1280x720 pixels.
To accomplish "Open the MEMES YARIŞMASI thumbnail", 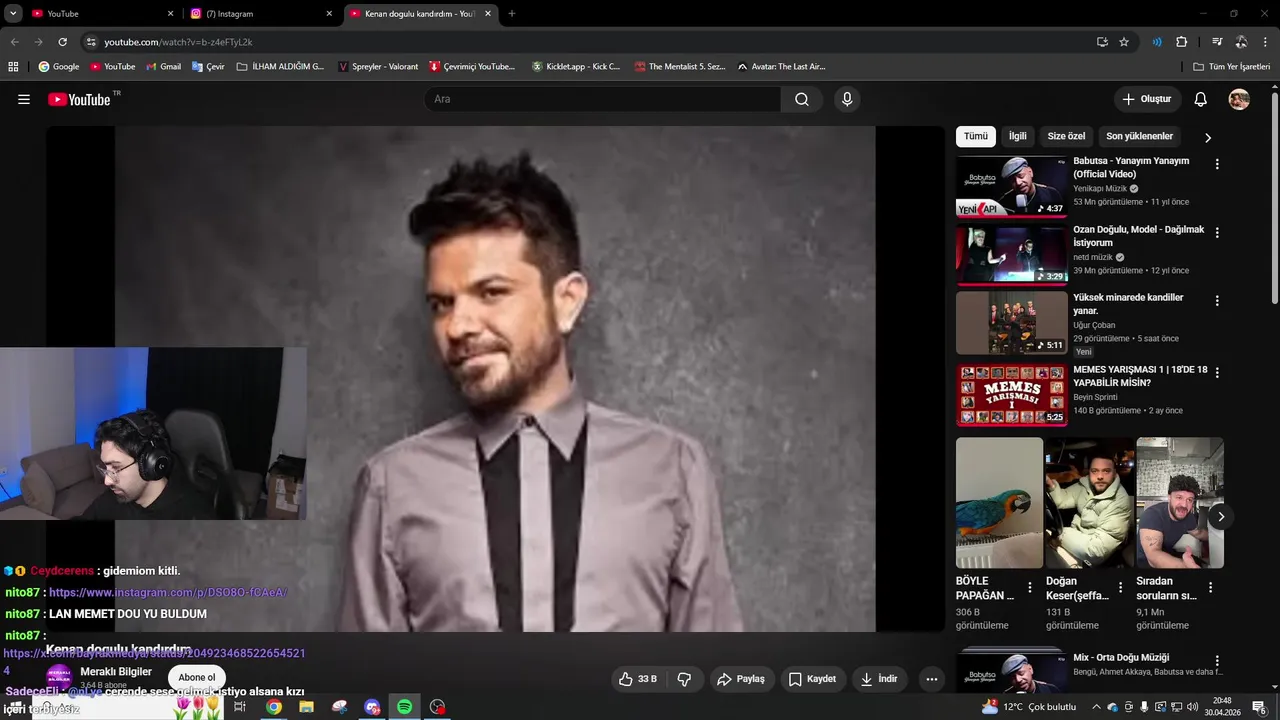I will tap(1011, 395).
